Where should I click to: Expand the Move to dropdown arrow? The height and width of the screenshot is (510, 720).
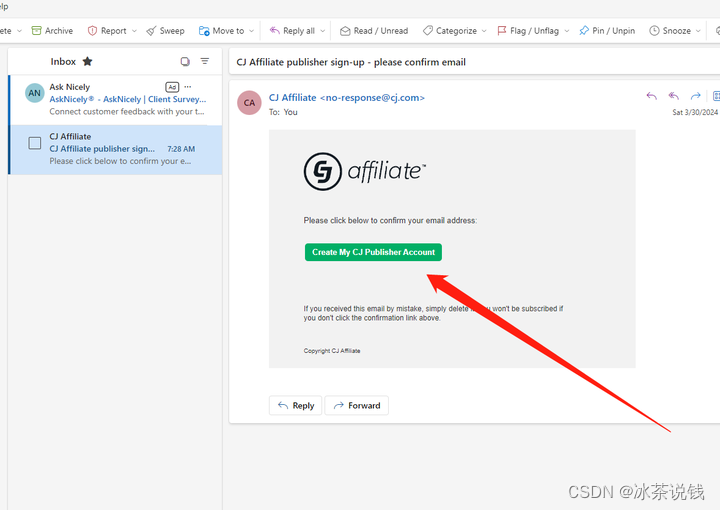click(252, 31)
